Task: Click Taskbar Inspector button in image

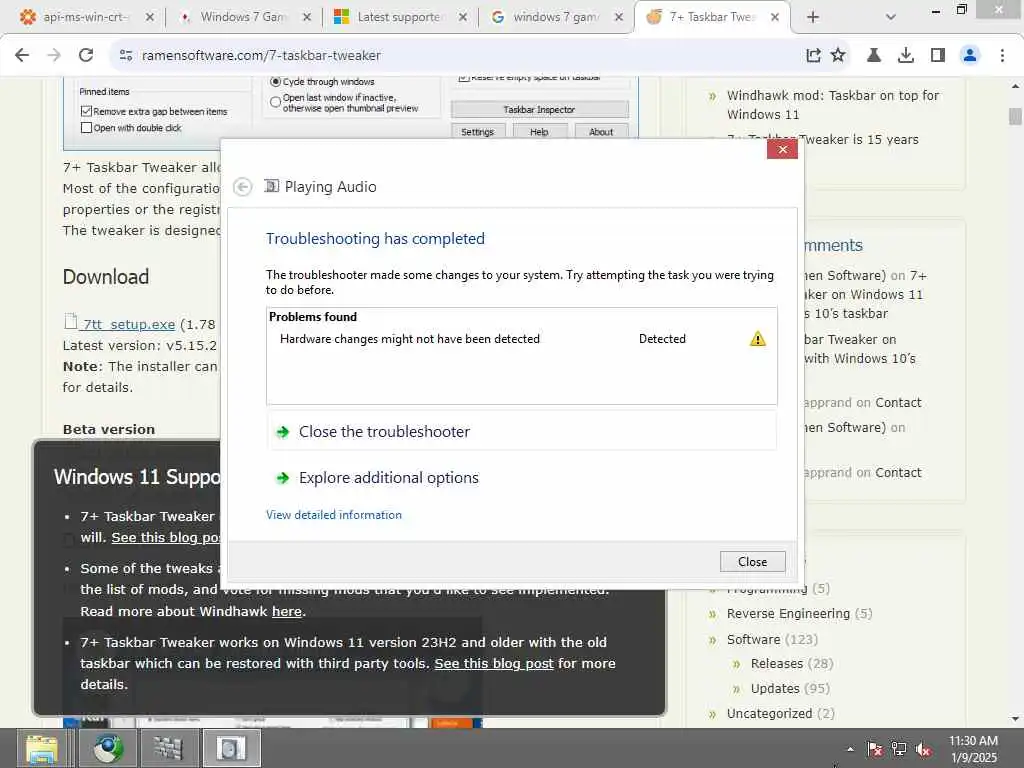Action: (539, 110)
